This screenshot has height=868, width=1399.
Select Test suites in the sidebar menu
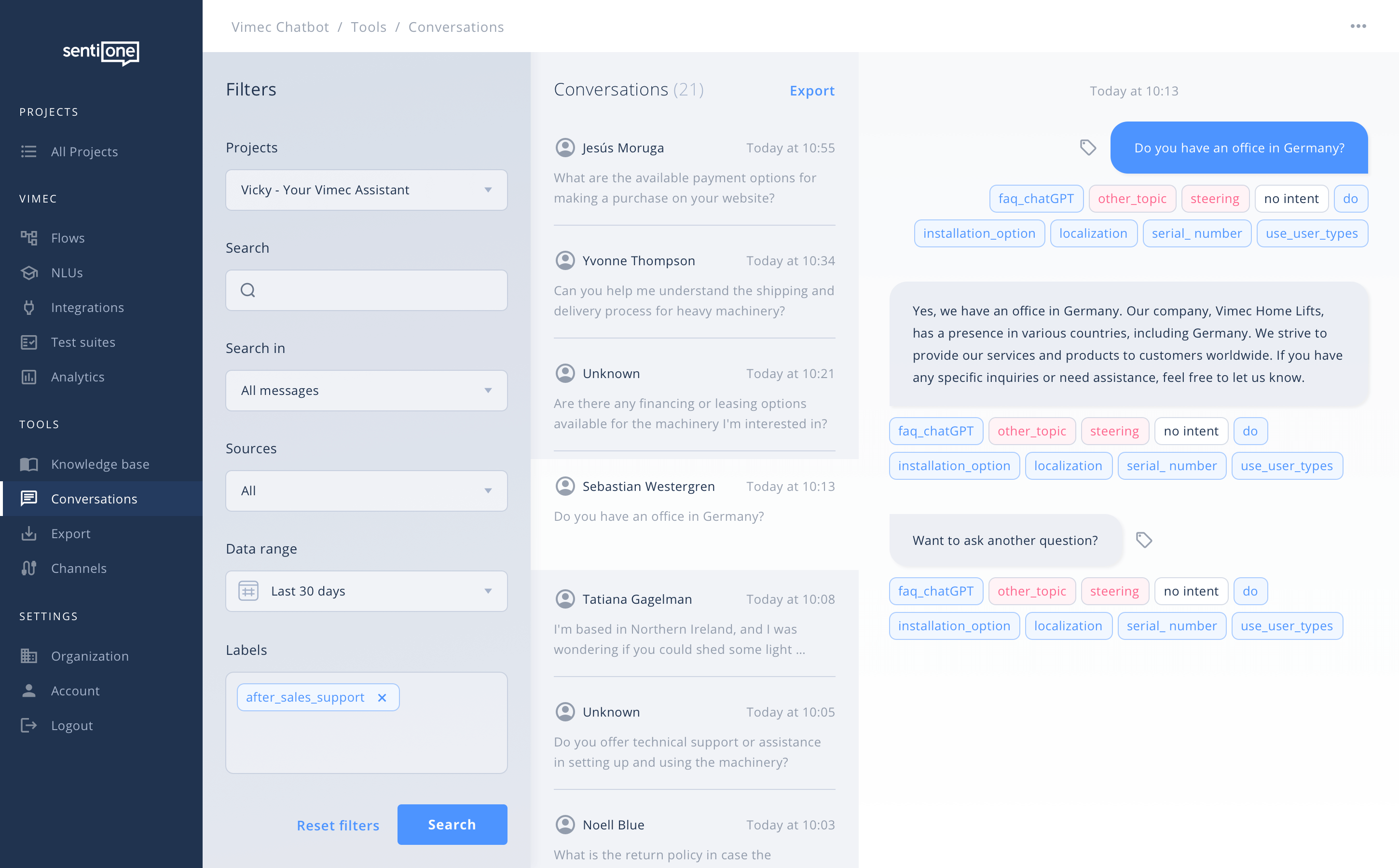[83, 342]
